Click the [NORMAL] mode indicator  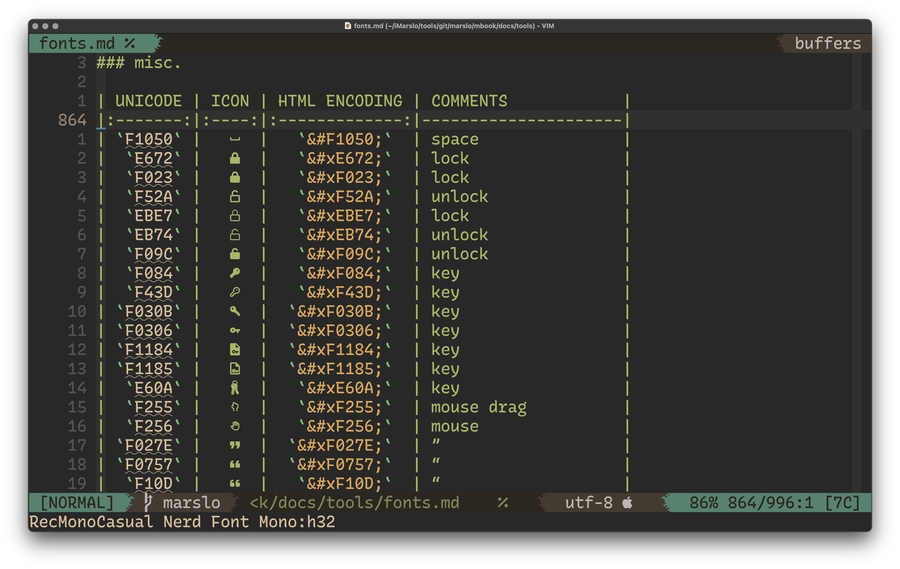[76, 503]
